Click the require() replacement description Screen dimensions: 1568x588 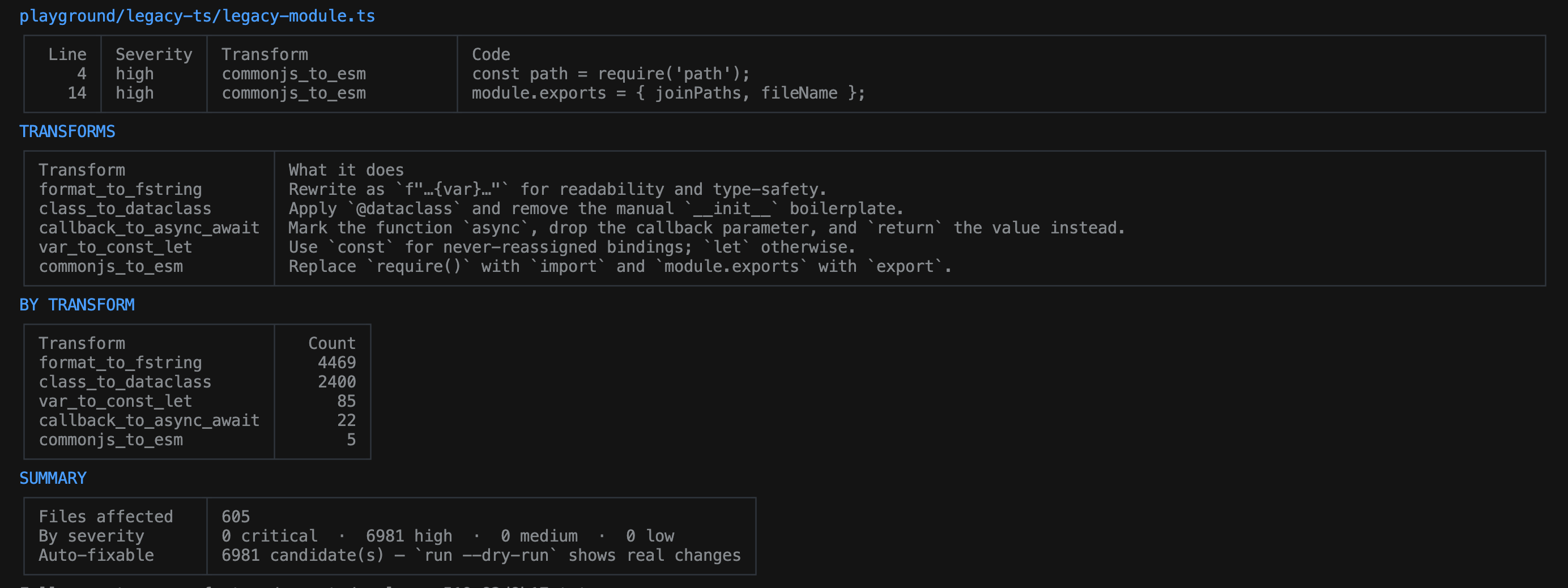(x=620, y=267)
